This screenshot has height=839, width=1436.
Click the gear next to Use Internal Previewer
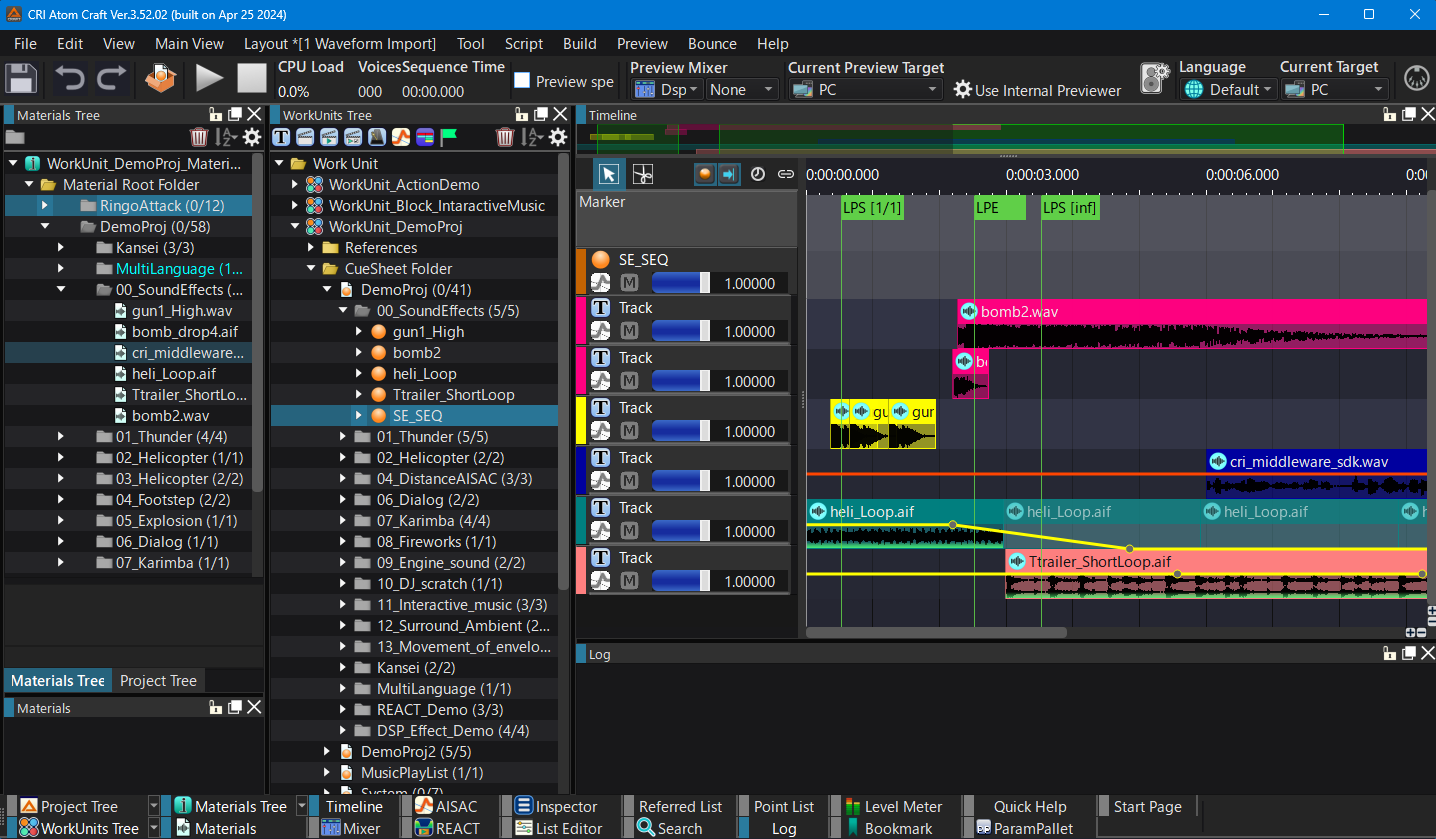(x=962, y=90)
